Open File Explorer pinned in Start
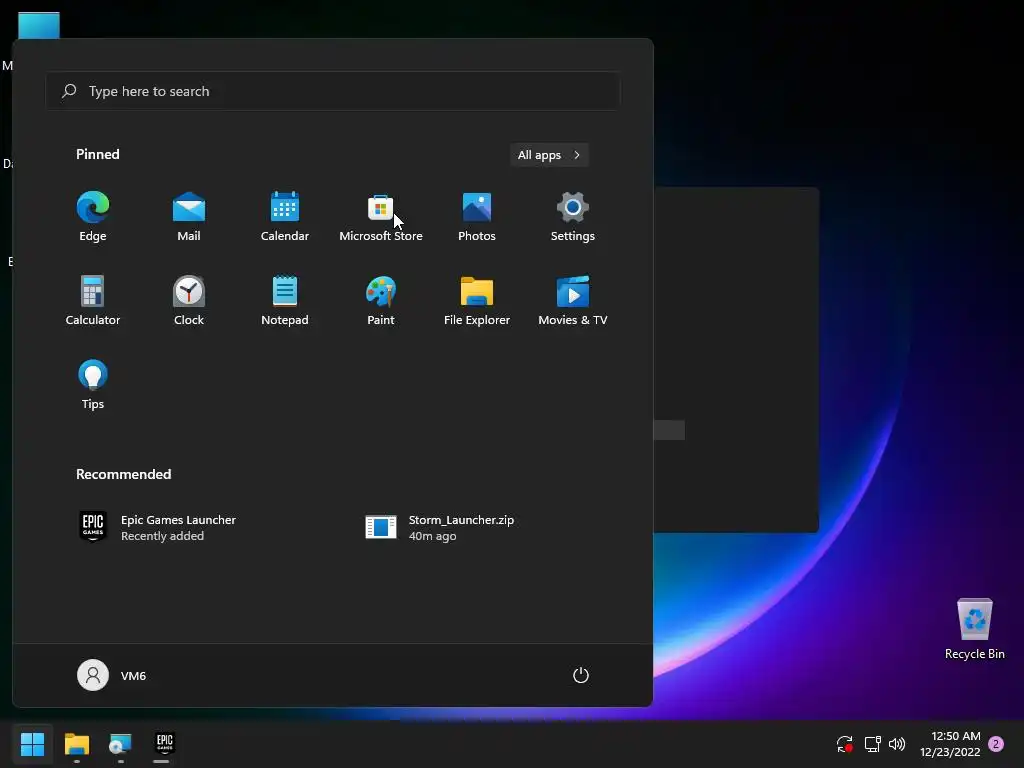1024x768 pixels. (477, 301)
